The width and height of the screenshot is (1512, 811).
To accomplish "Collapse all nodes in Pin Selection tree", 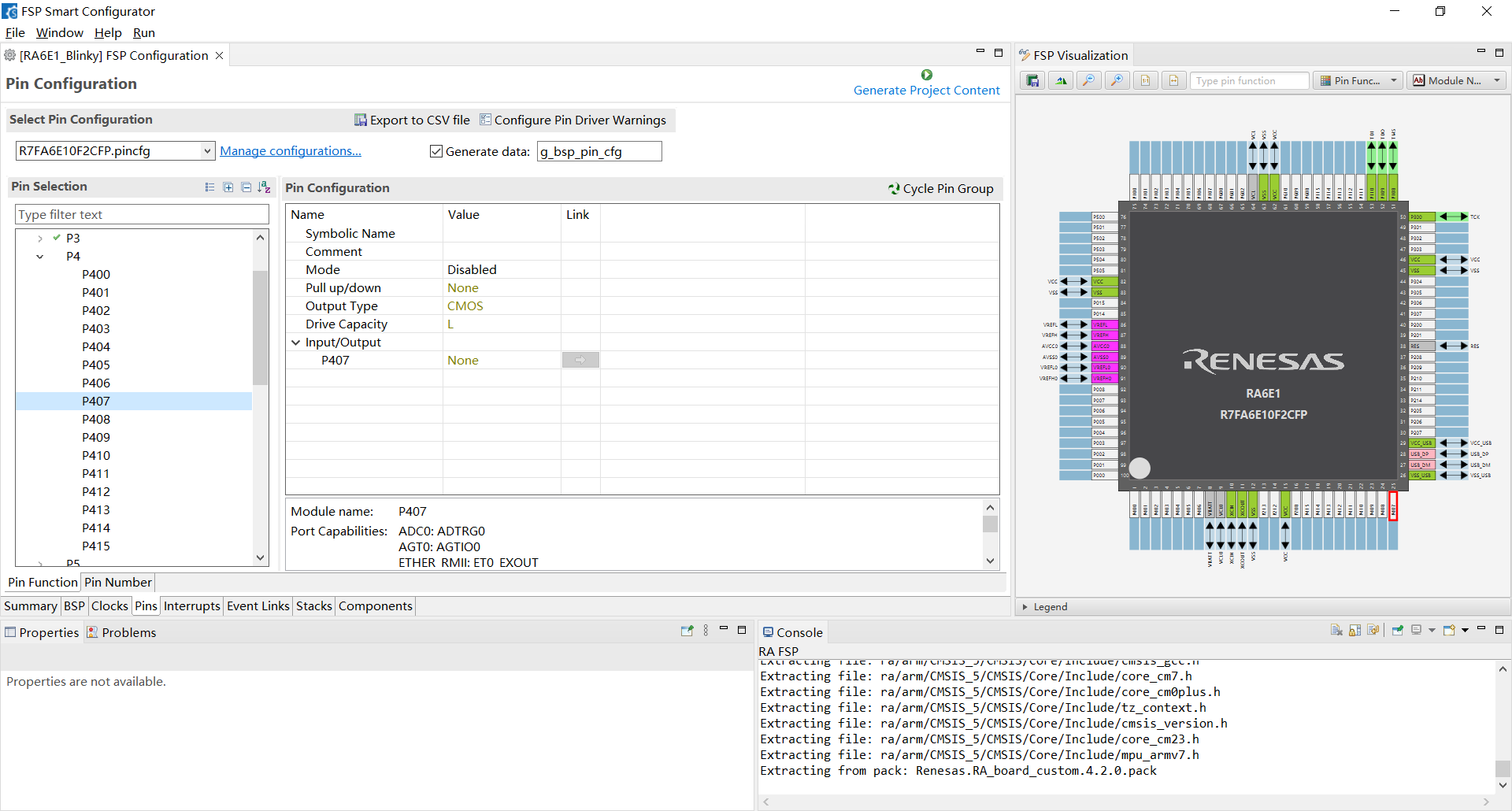I will 246,187.
